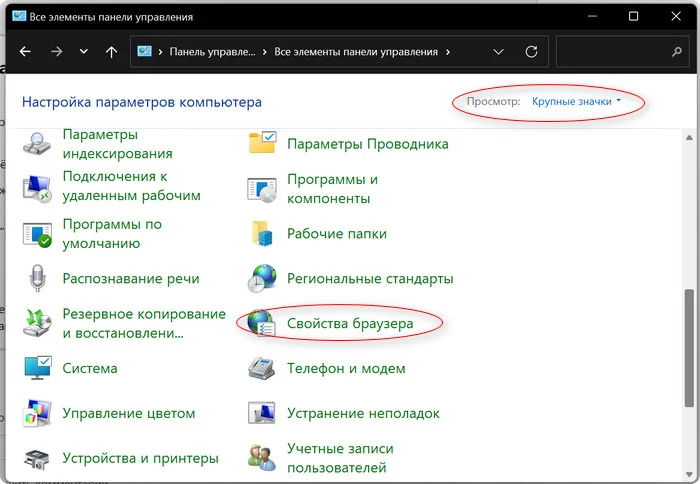Open the Свойства браузера globe icon
Screen dimensions: 700x484
(262, 323)
